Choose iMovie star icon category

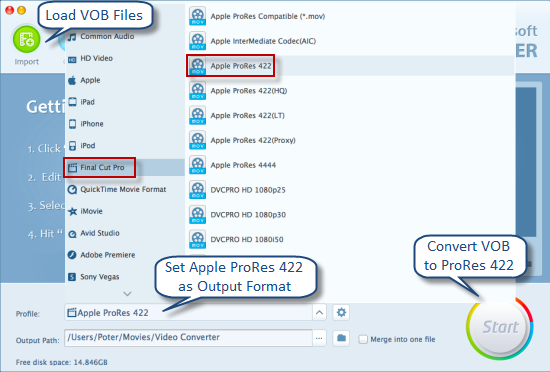(72, 211)
